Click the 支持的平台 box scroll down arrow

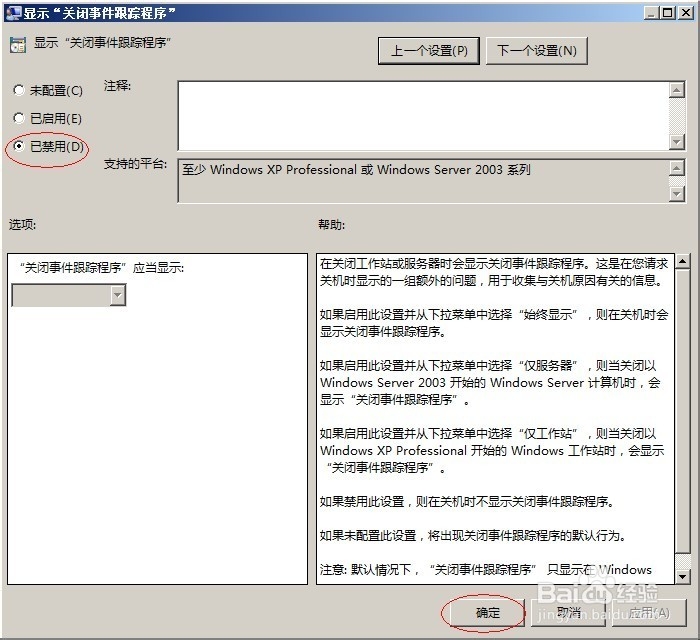click(677, 194)
